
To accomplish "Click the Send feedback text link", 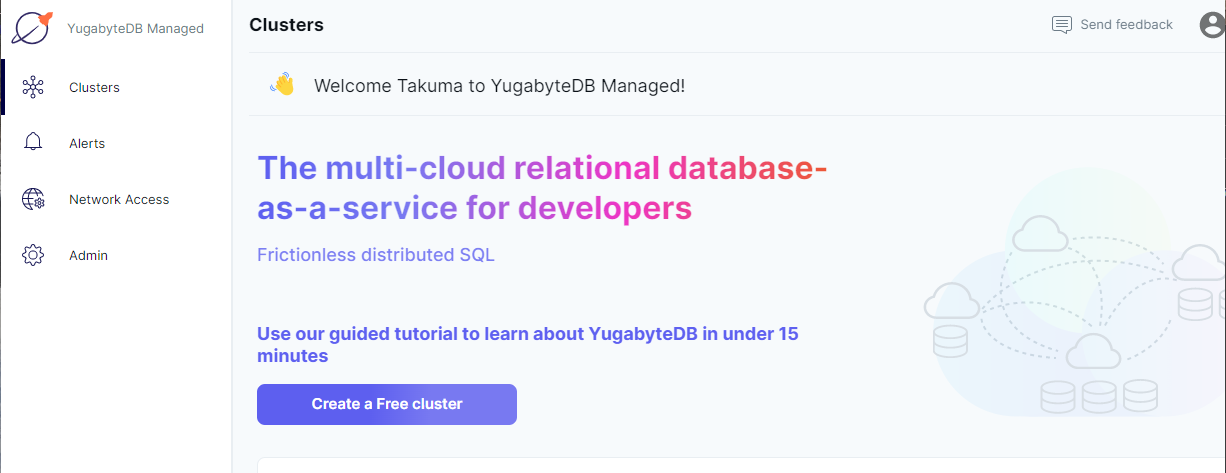I will coord(1126,25).
